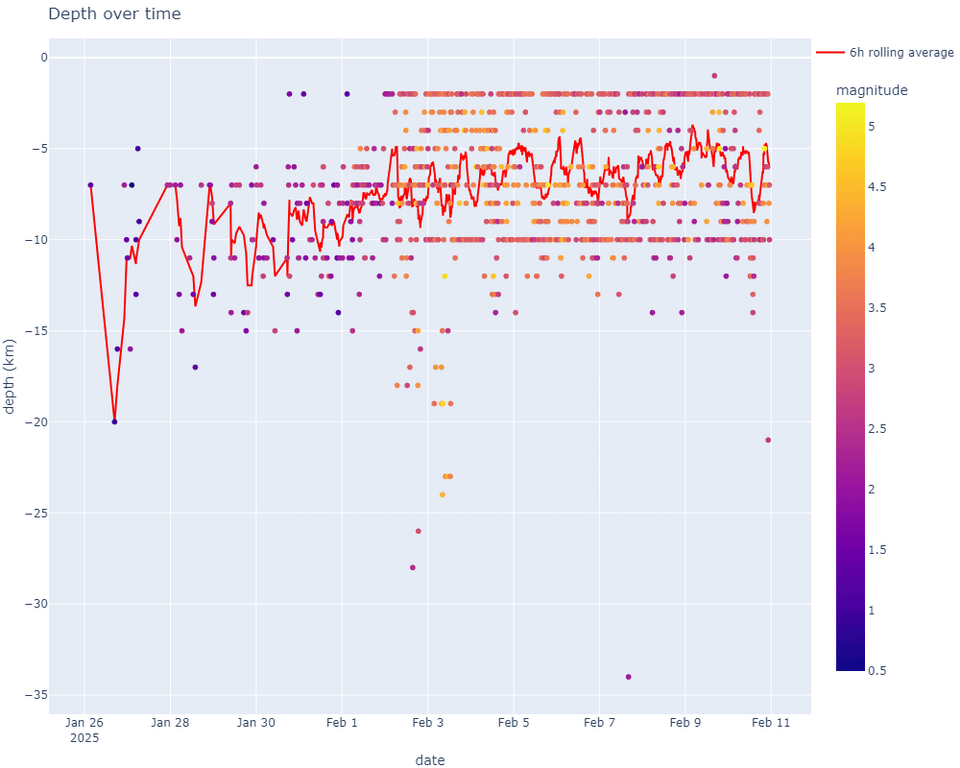Click the 'magnitude' colorbar title
960x768 pixels.
872,90
